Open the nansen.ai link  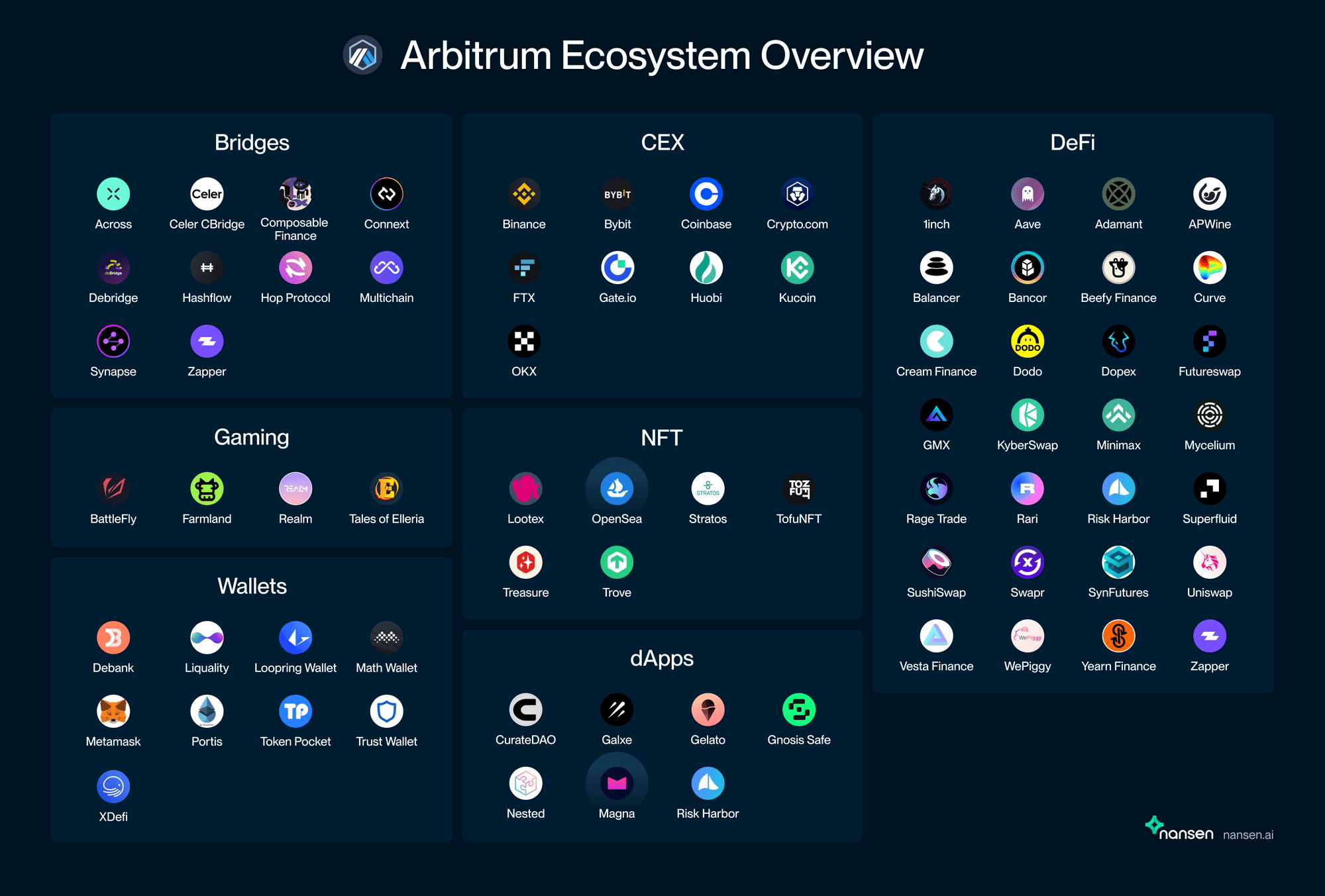point(1248,834)
